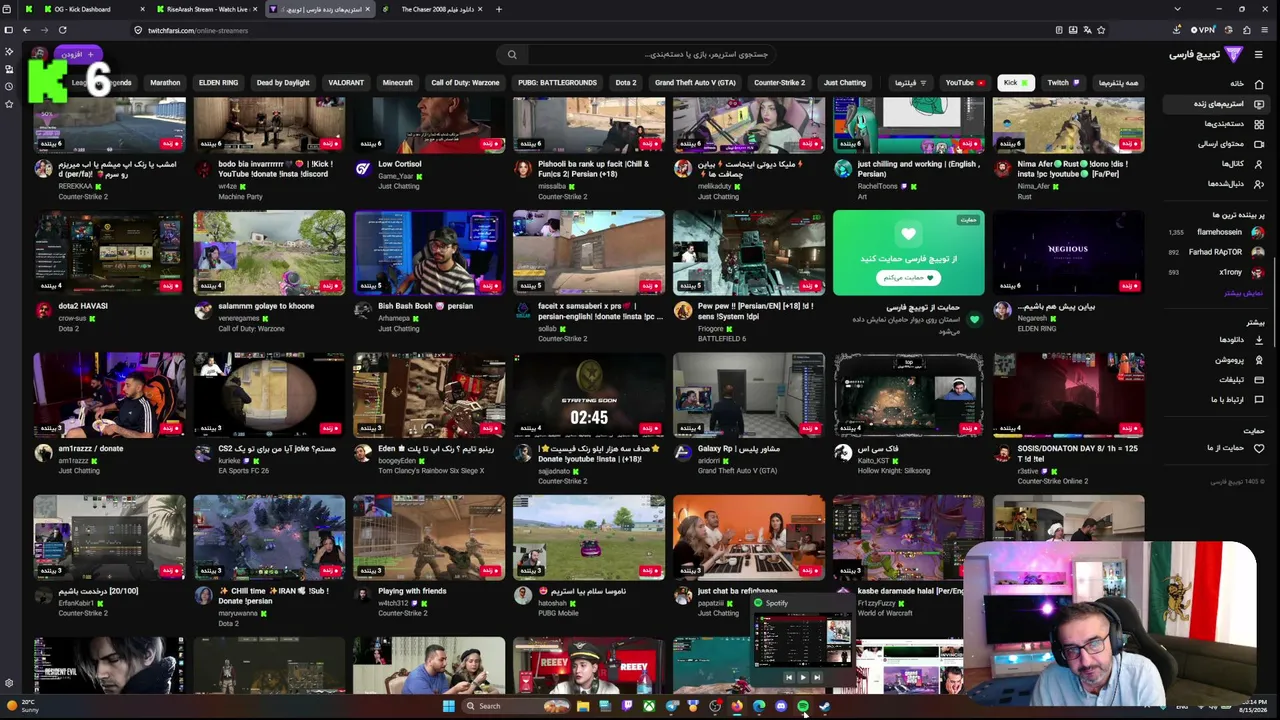The height and width of the screenshot is (720, 1280).
Task: Expand the show more (نمایش بیشتر) link
Action: click(1244, 293)
